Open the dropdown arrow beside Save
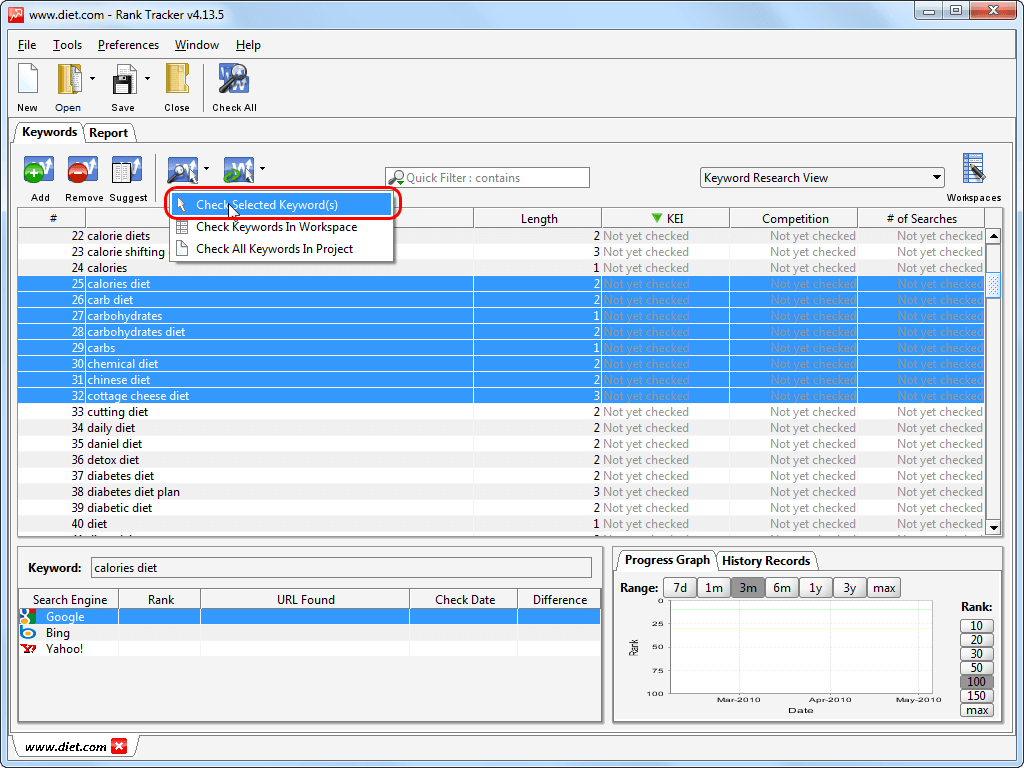This screenshot has width=1024, height=768. coord(147,79)
